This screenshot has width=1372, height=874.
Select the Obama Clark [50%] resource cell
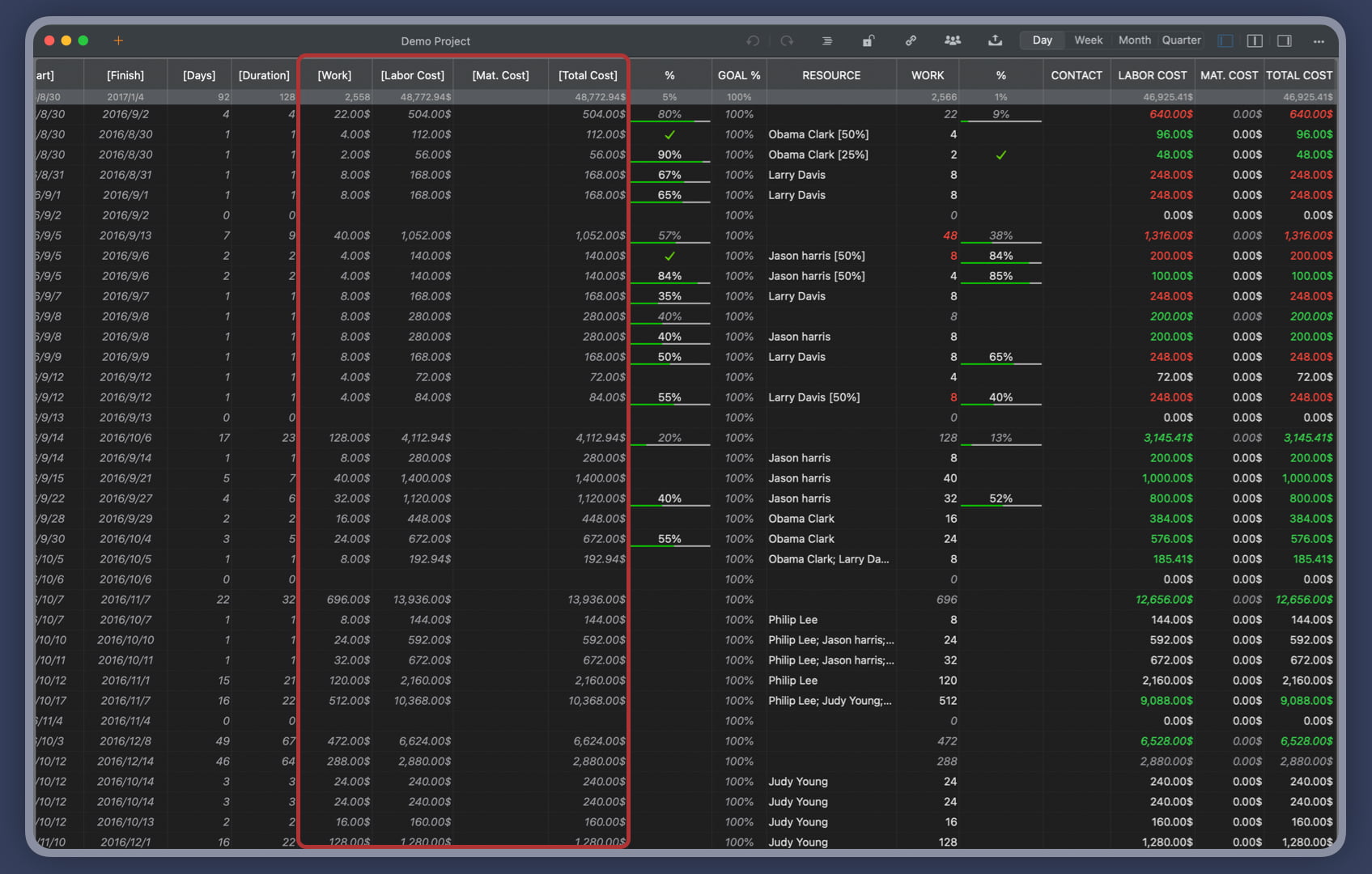click(818, 134)
